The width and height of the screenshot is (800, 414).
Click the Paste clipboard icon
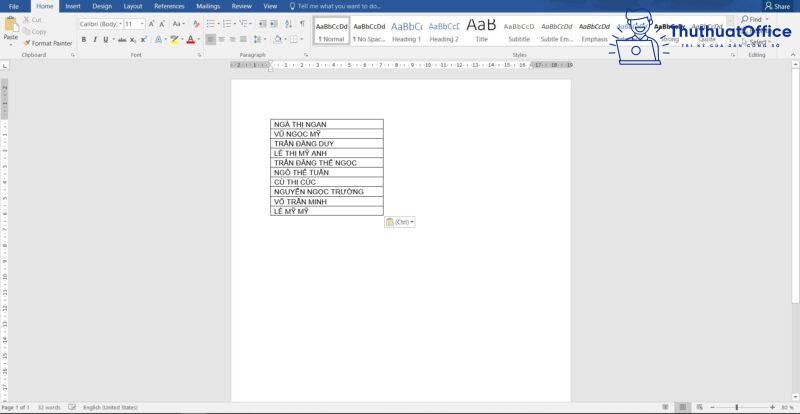point(10,25)
